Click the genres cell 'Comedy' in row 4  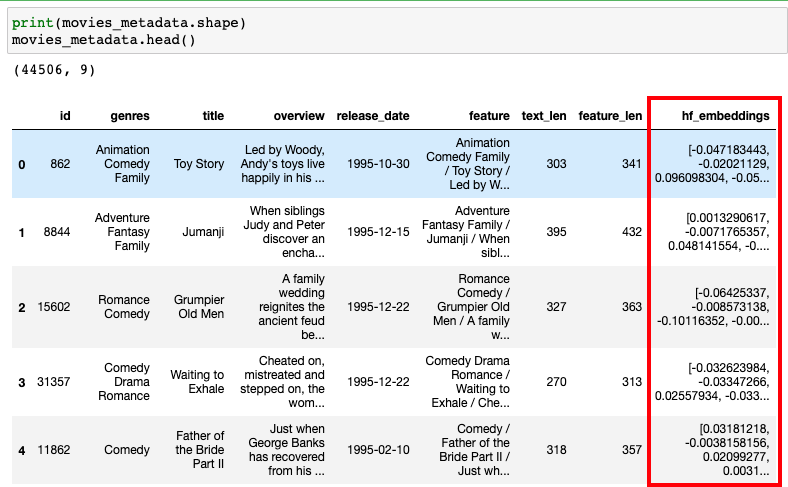click(x=127, y=449)
